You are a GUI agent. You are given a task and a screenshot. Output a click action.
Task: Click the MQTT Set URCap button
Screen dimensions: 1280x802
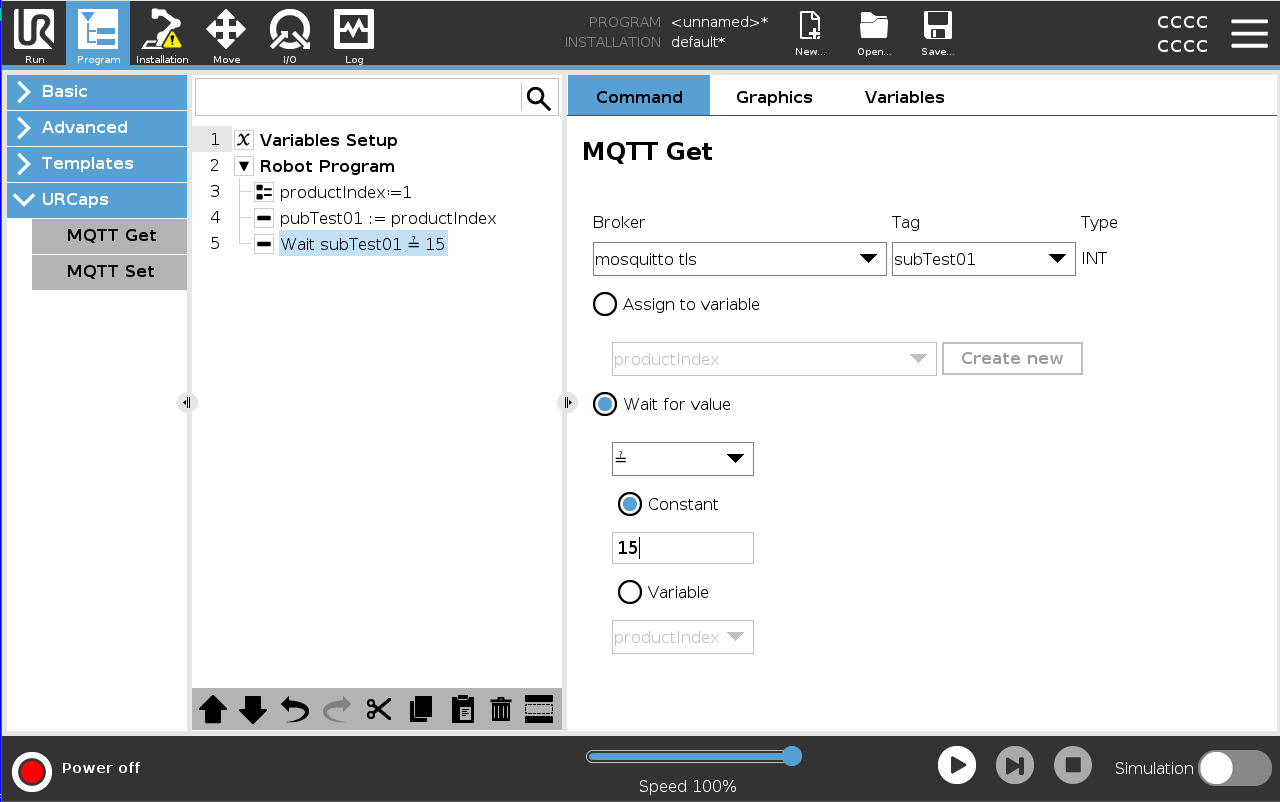click(110, 271)
